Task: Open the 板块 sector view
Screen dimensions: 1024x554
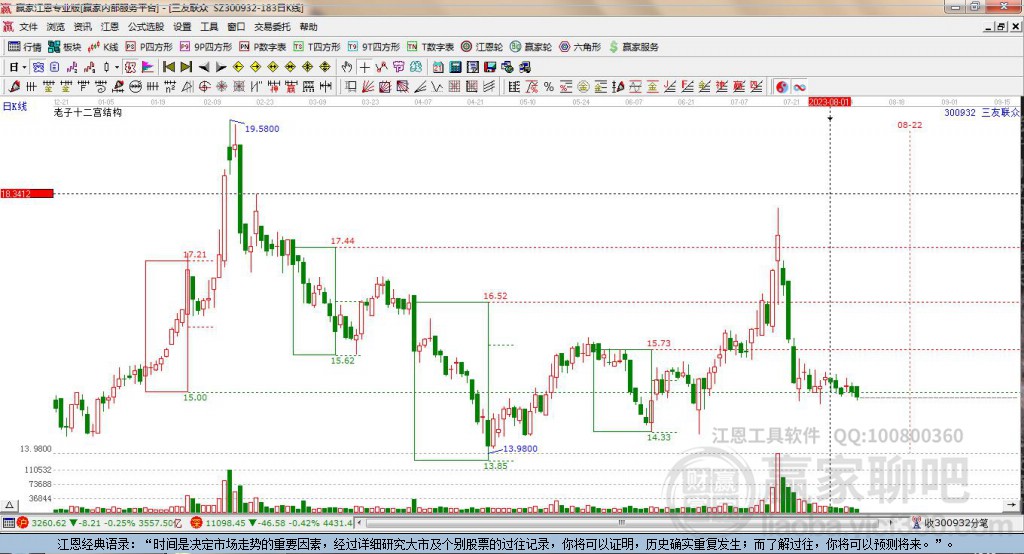Action: (x=64, y=47)
